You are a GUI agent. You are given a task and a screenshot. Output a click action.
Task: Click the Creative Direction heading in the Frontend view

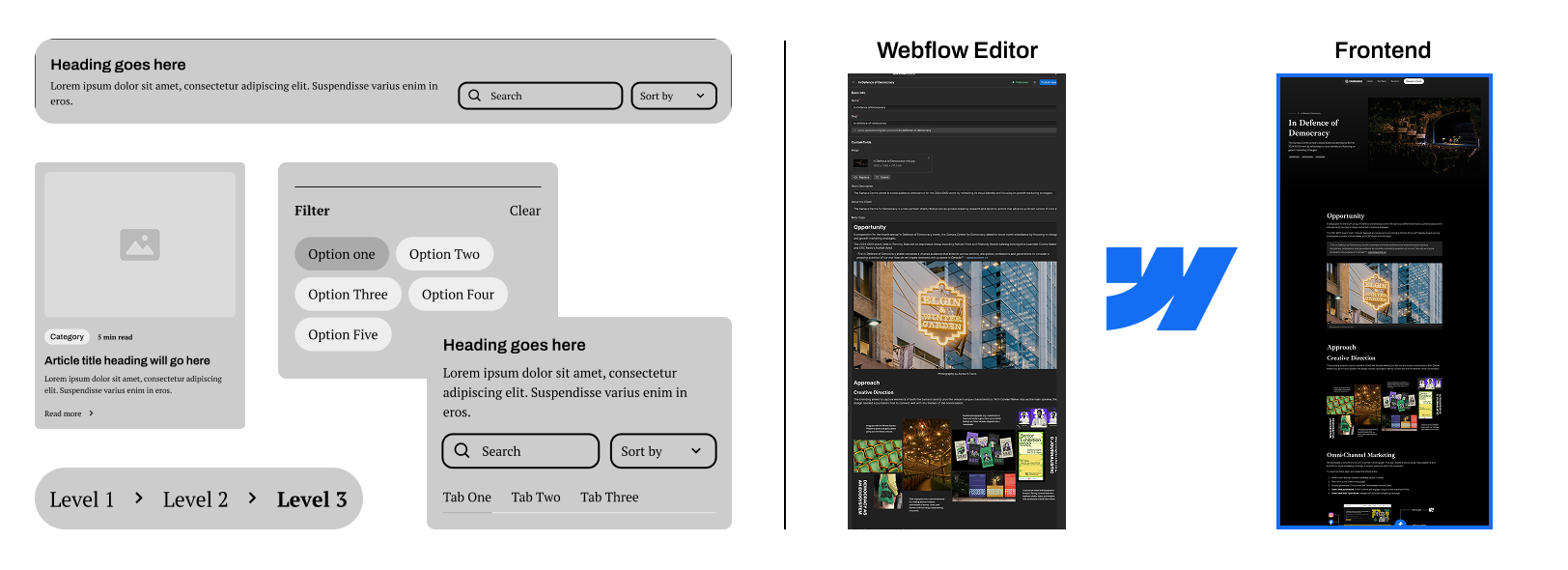(x=1351, y=358)
